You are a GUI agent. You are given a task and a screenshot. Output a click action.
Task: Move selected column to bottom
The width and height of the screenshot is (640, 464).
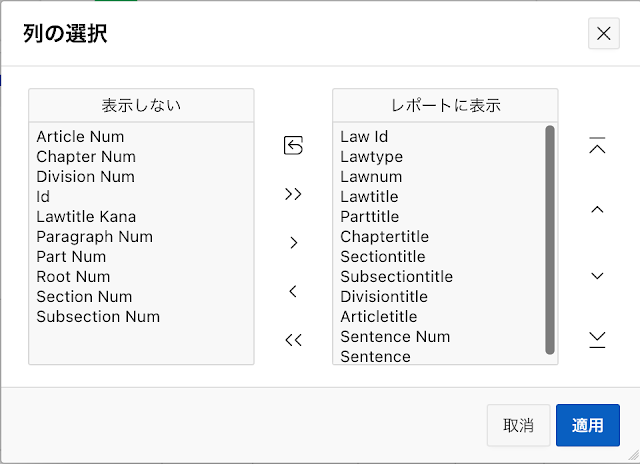click(597, 340)
